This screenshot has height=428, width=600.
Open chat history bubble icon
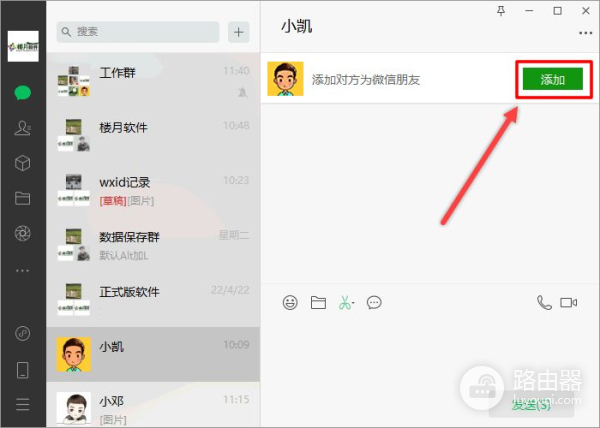[x=374, y=303]
